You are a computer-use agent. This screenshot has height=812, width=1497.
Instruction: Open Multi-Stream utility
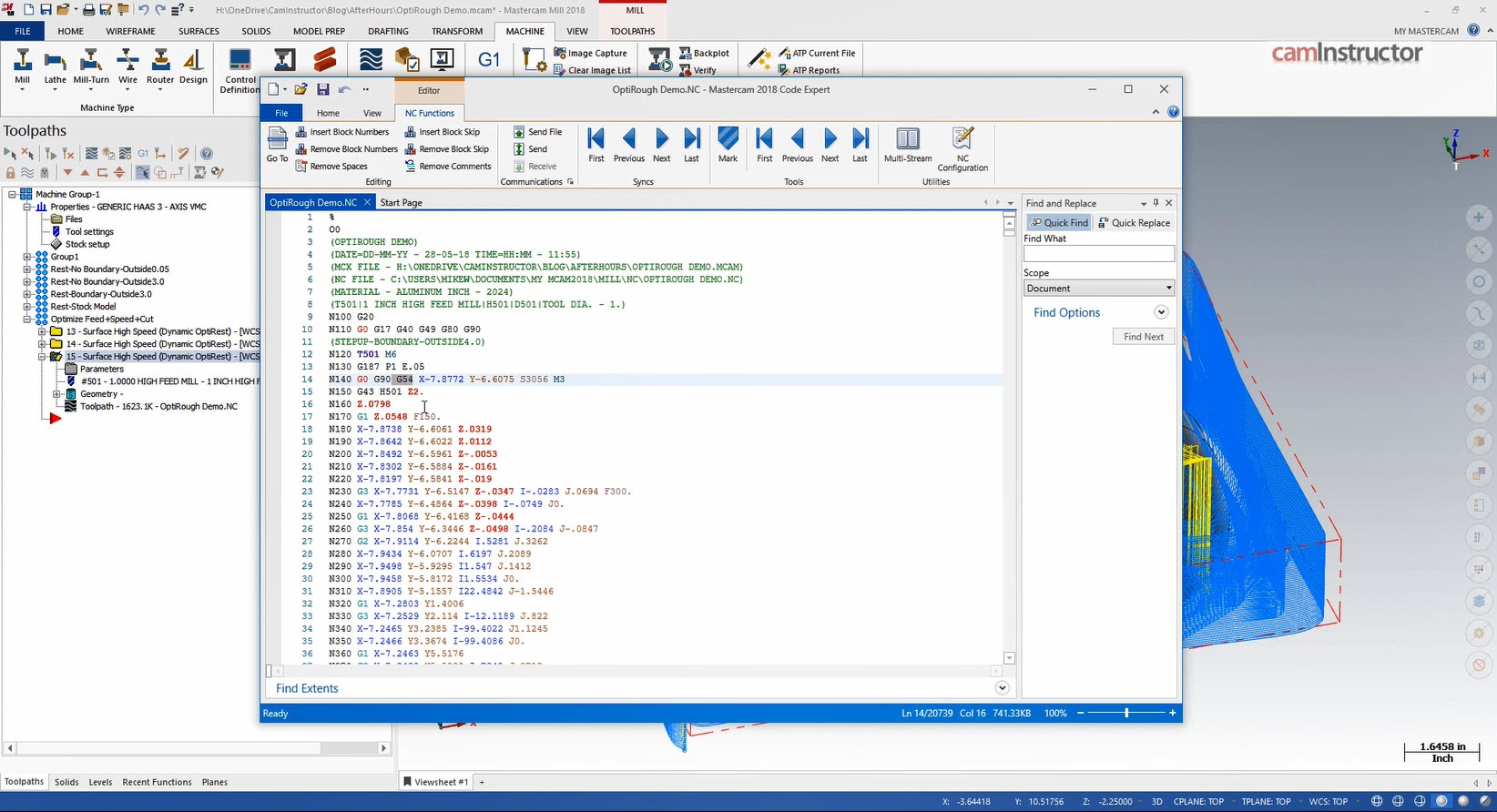908,146
